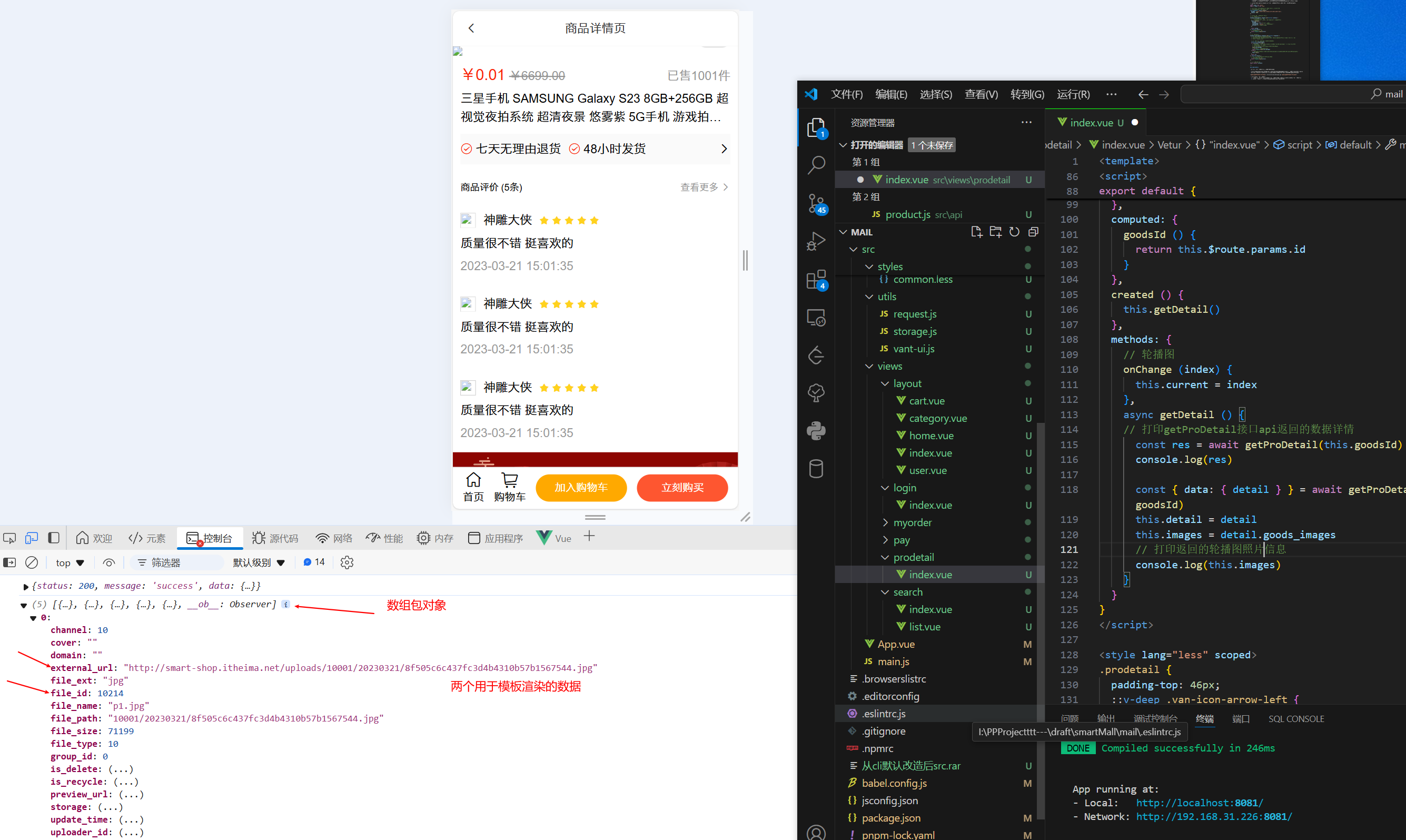
Task: Open App.vue file in tree
Action: 896,644
